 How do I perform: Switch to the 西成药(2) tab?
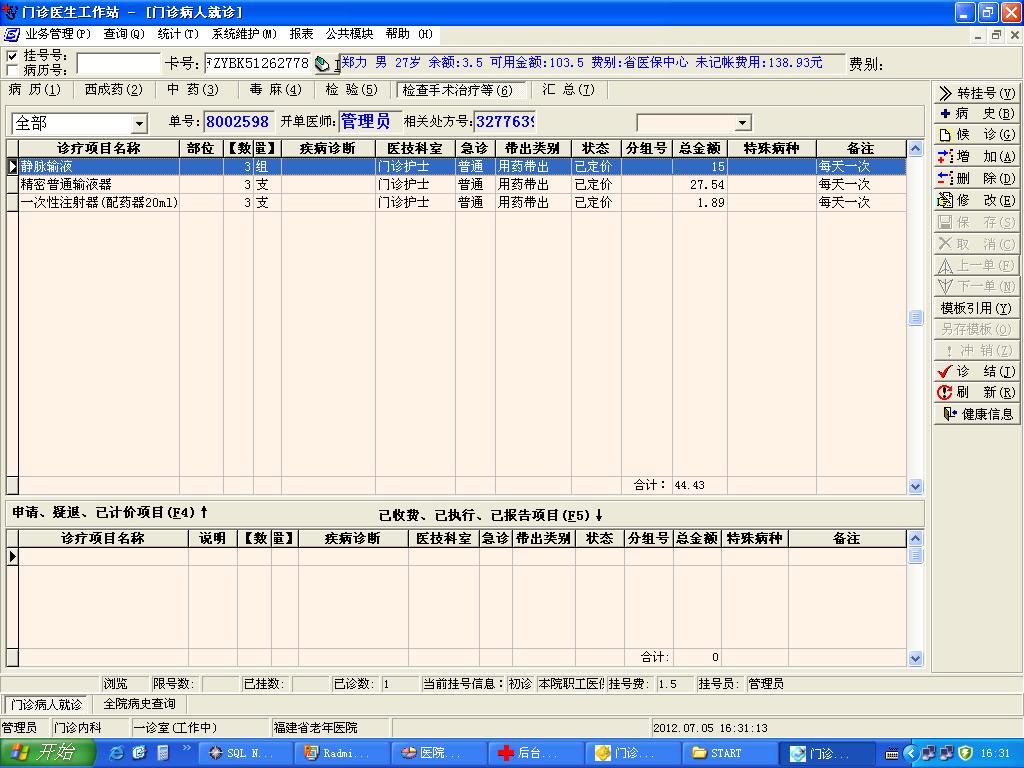point(113,90)
